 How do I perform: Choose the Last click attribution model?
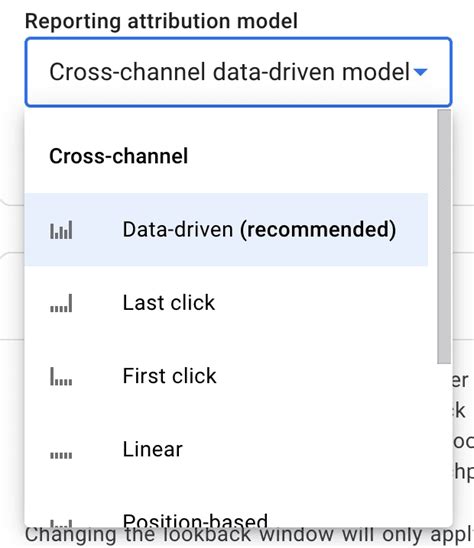[x=226, y=303]
